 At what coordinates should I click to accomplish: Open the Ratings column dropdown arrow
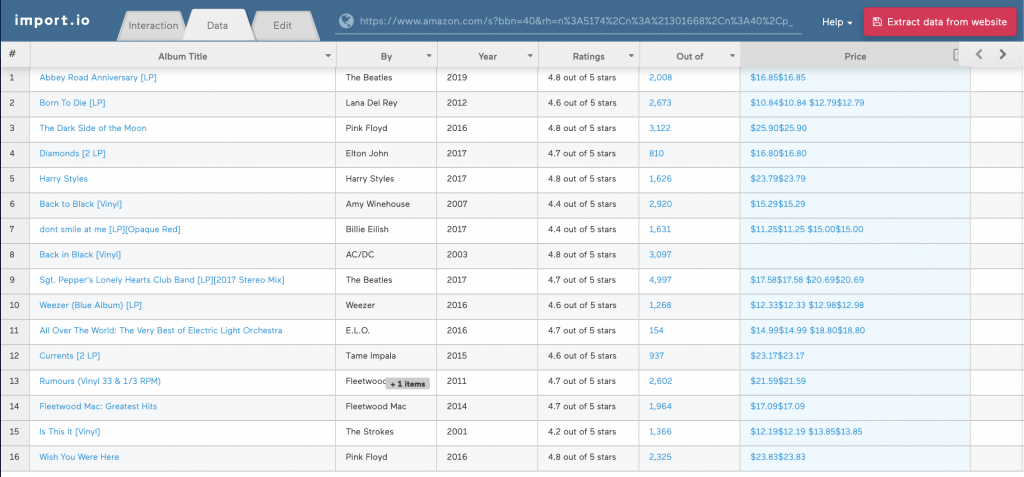[631, 57]
